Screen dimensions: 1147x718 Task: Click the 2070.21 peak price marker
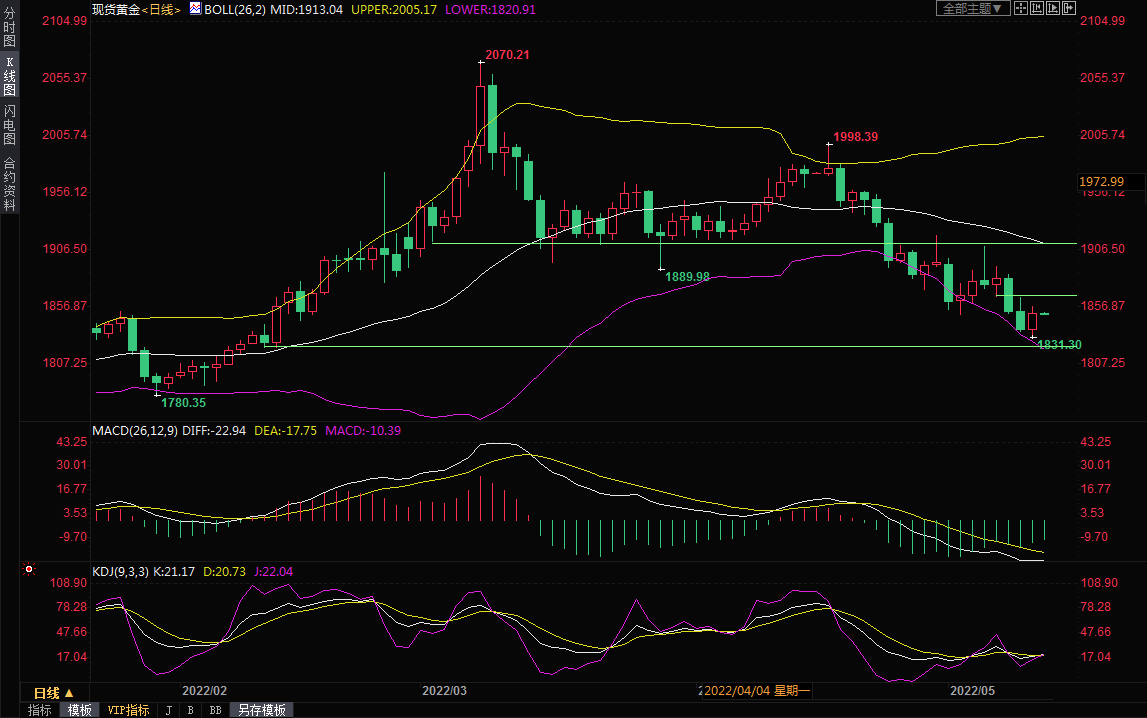click(x=507, y=55)
